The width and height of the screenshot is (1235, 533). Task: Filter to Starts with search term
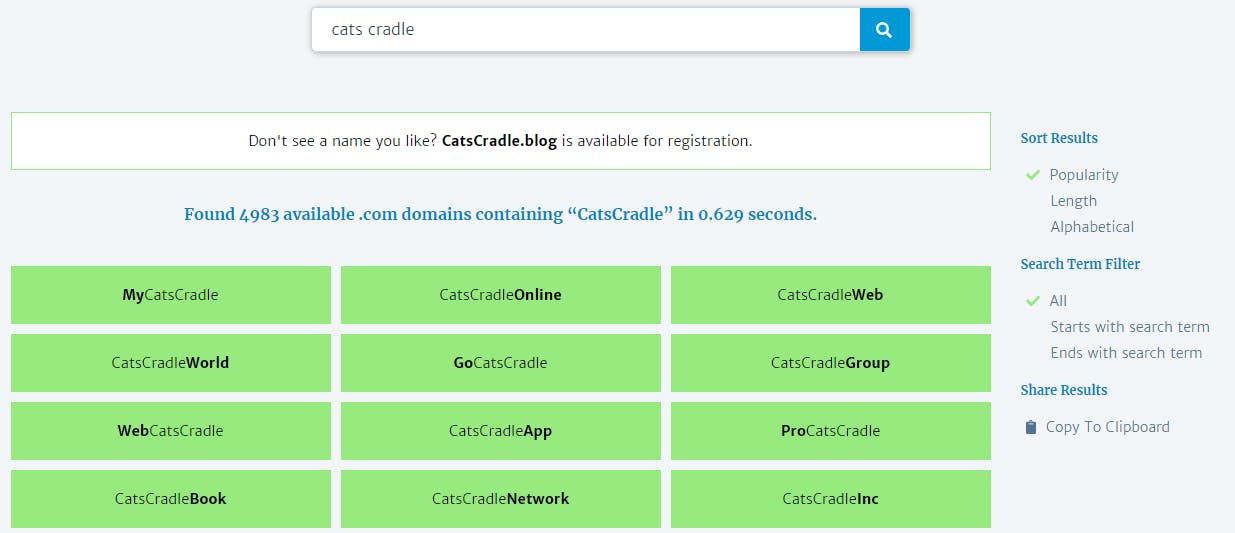[1130, 327]
